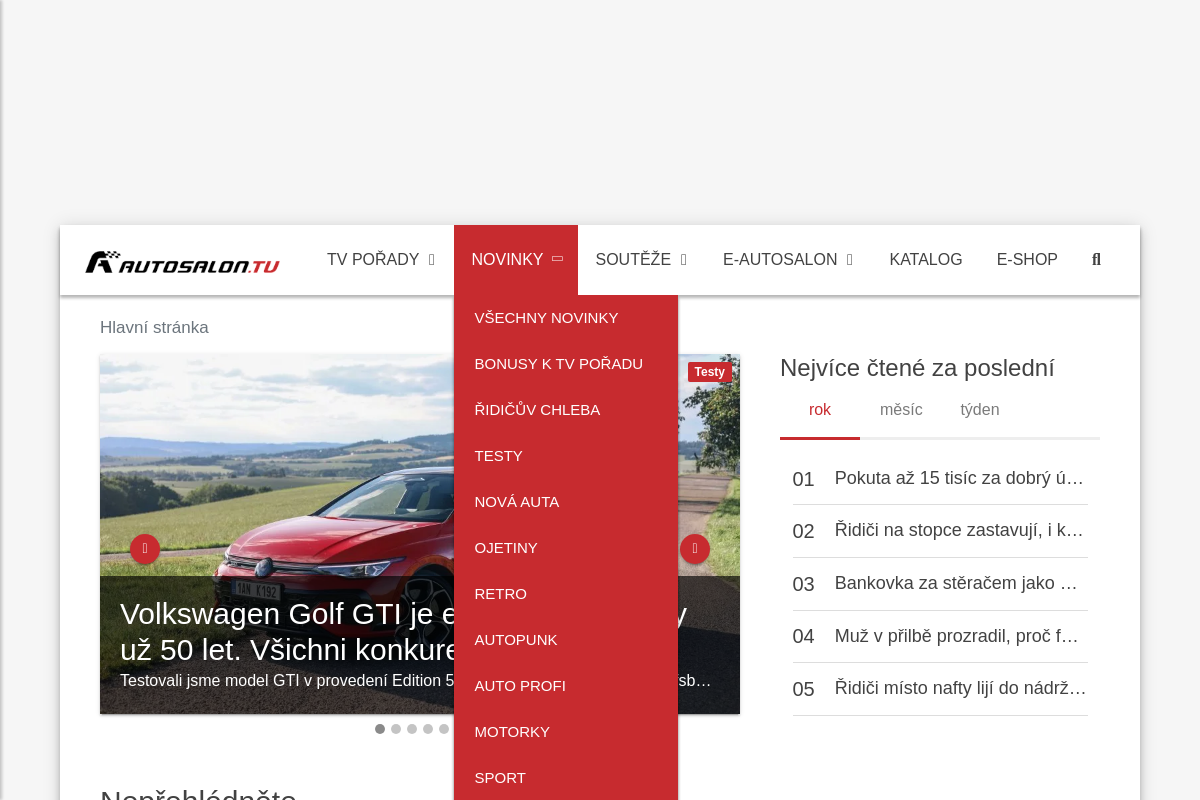1200x800 pixels.
Task: Choose MOTORKY menu entry
Action: pyautogui.click(x=566, y=732)
